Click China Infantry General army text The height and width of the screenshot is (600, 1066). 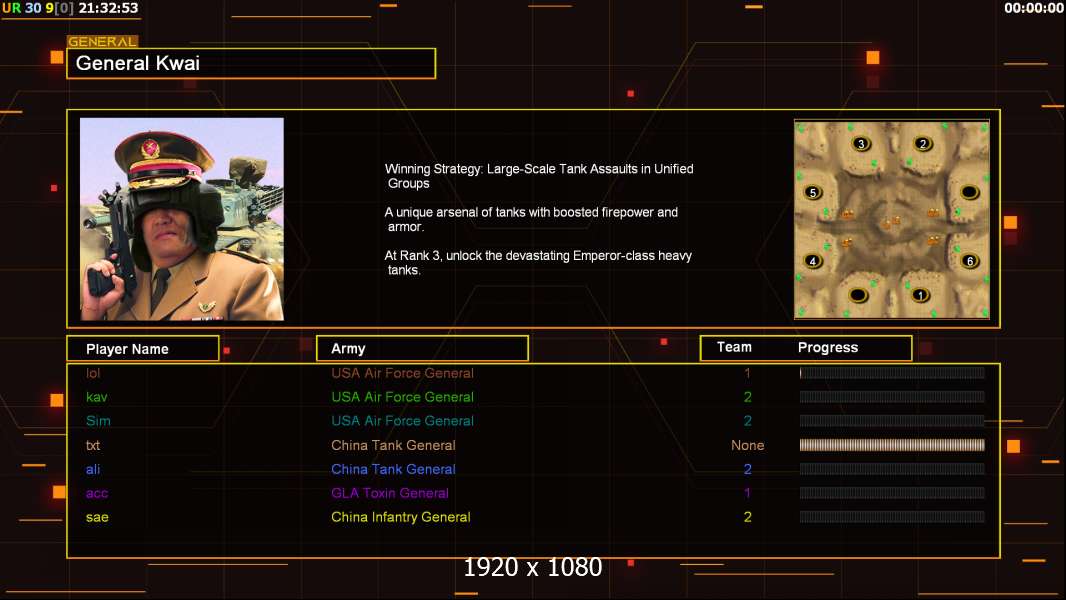[x=400, y=517]
